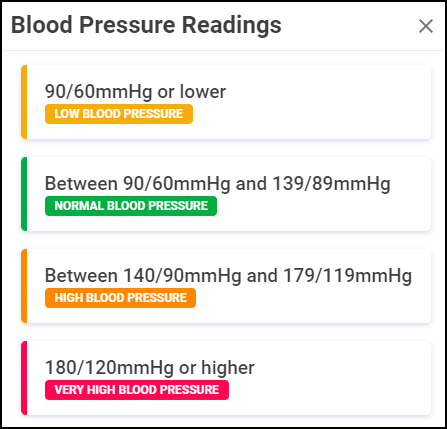Click the Normal Blood Pressure badge

pyautogui.click(x=131, y=206)
